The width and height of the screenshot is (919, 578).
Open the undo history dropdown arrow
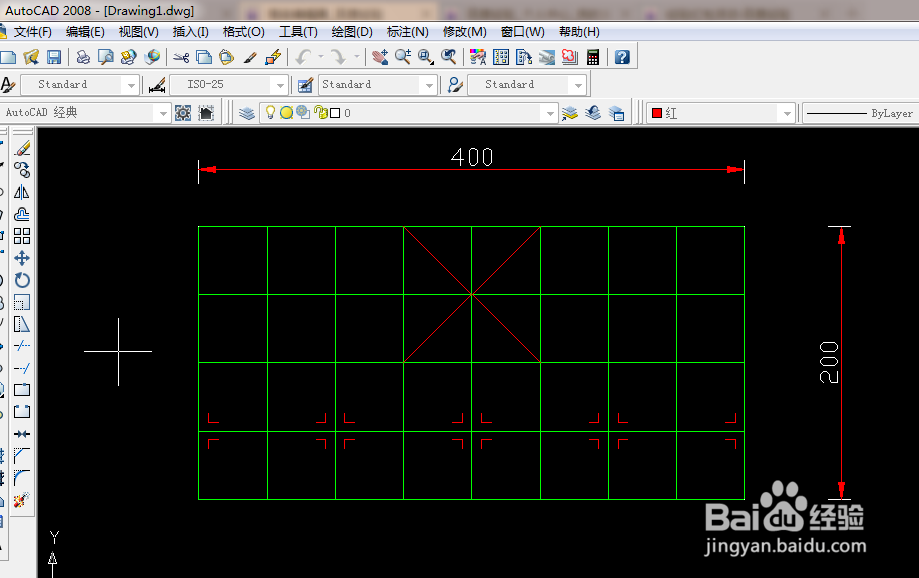click(321, 57)
